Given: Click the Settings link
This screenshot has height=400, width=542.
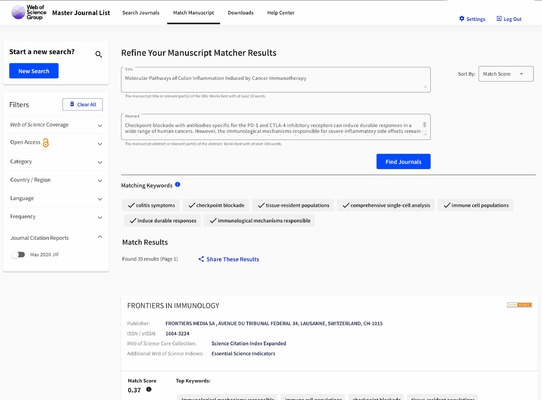Looking at the screenshot, I should [476, 19].
